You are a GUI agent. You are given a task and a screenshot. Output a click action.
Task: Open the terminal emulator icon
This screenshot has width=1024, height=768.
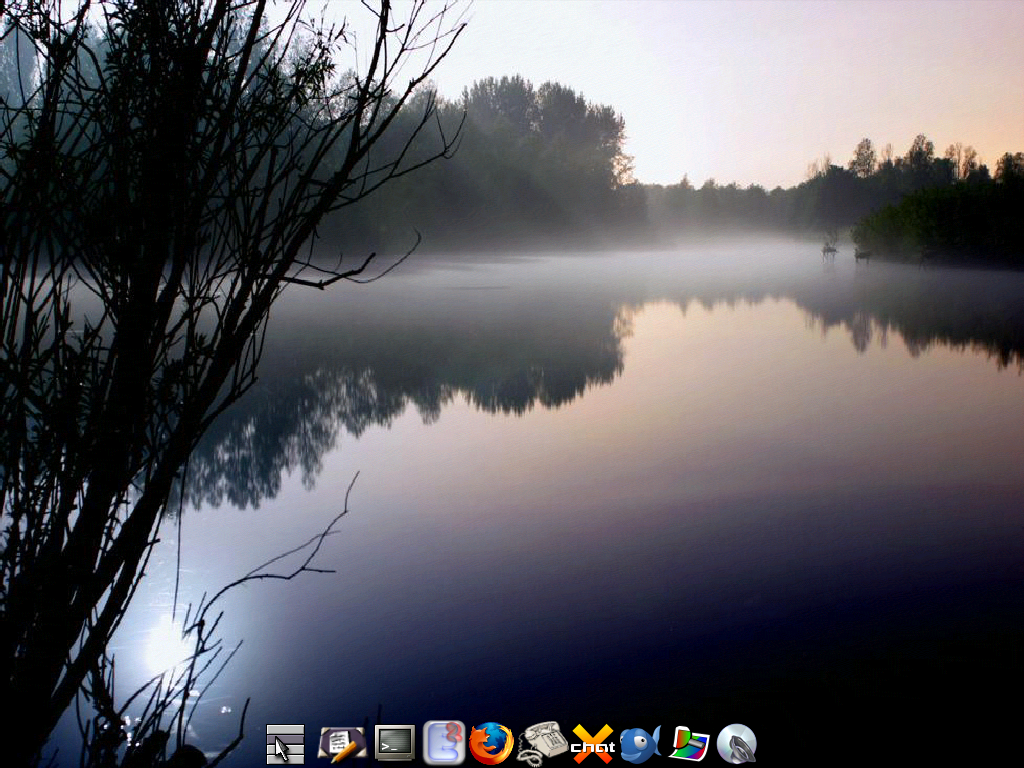tap(395, 743)
